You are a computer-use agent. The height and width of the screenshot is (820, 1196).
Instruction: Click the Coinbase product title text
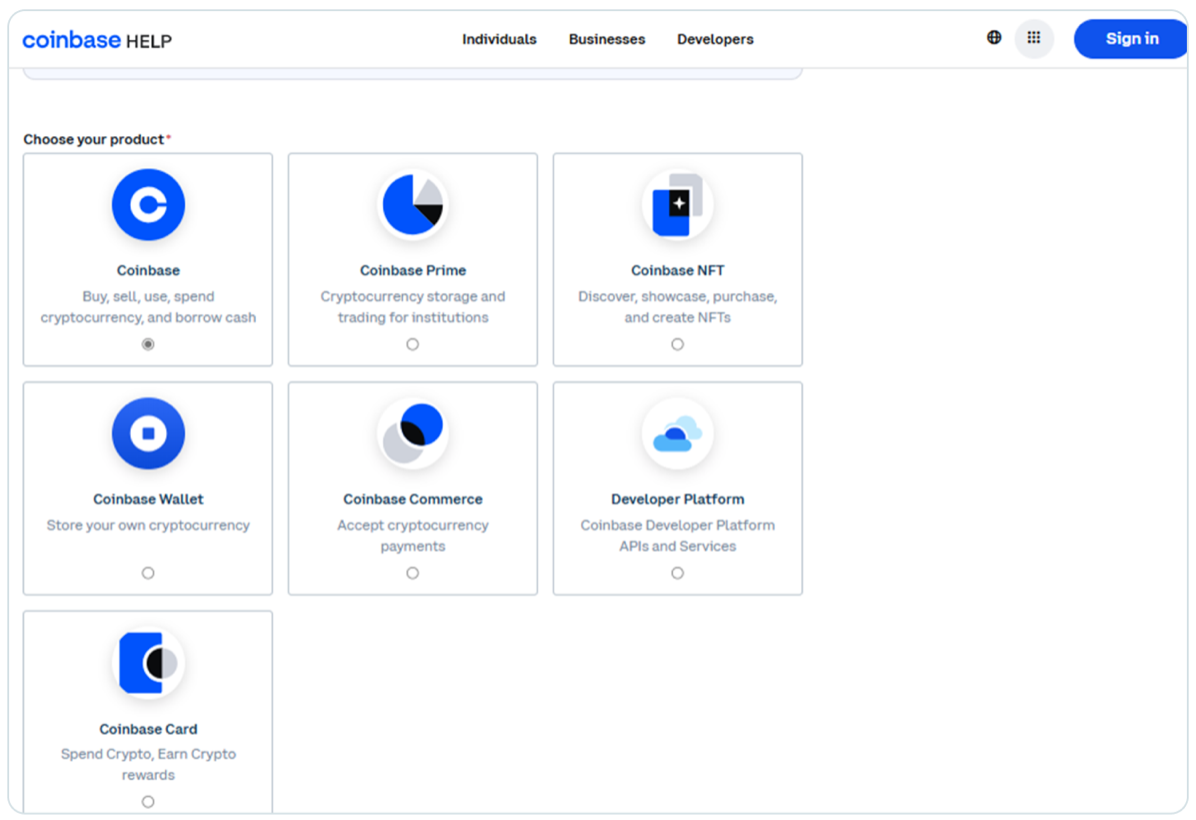pos(148,270)
